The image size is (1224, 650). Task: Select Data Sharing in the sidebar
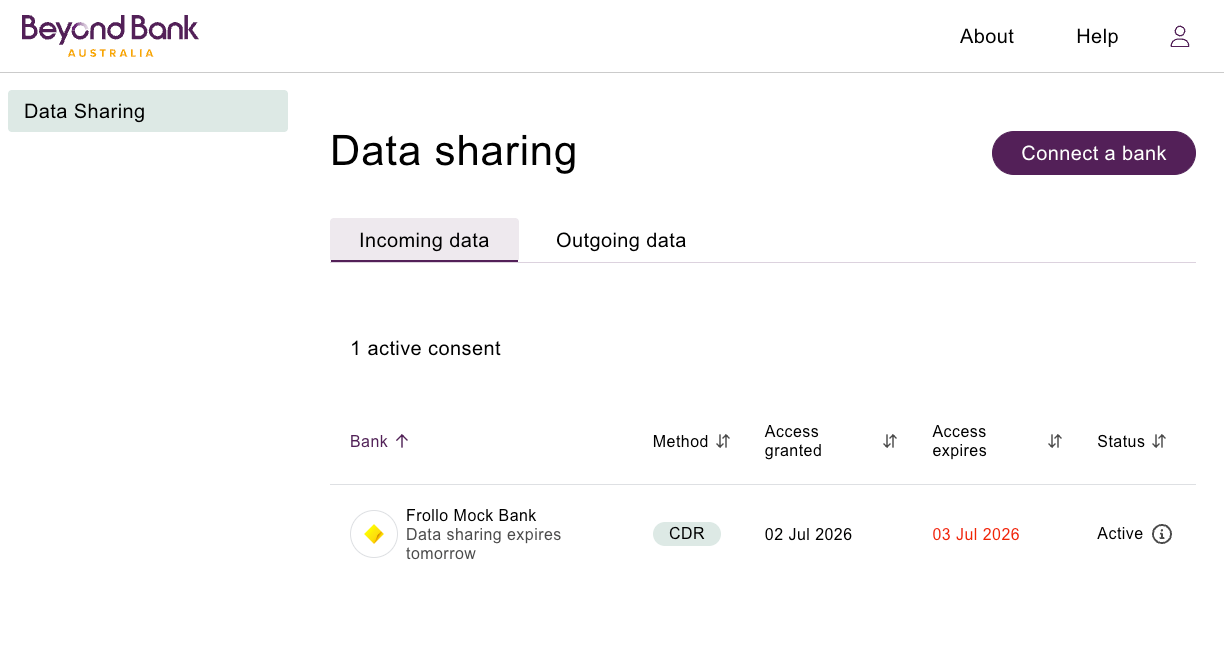[148, 111]
